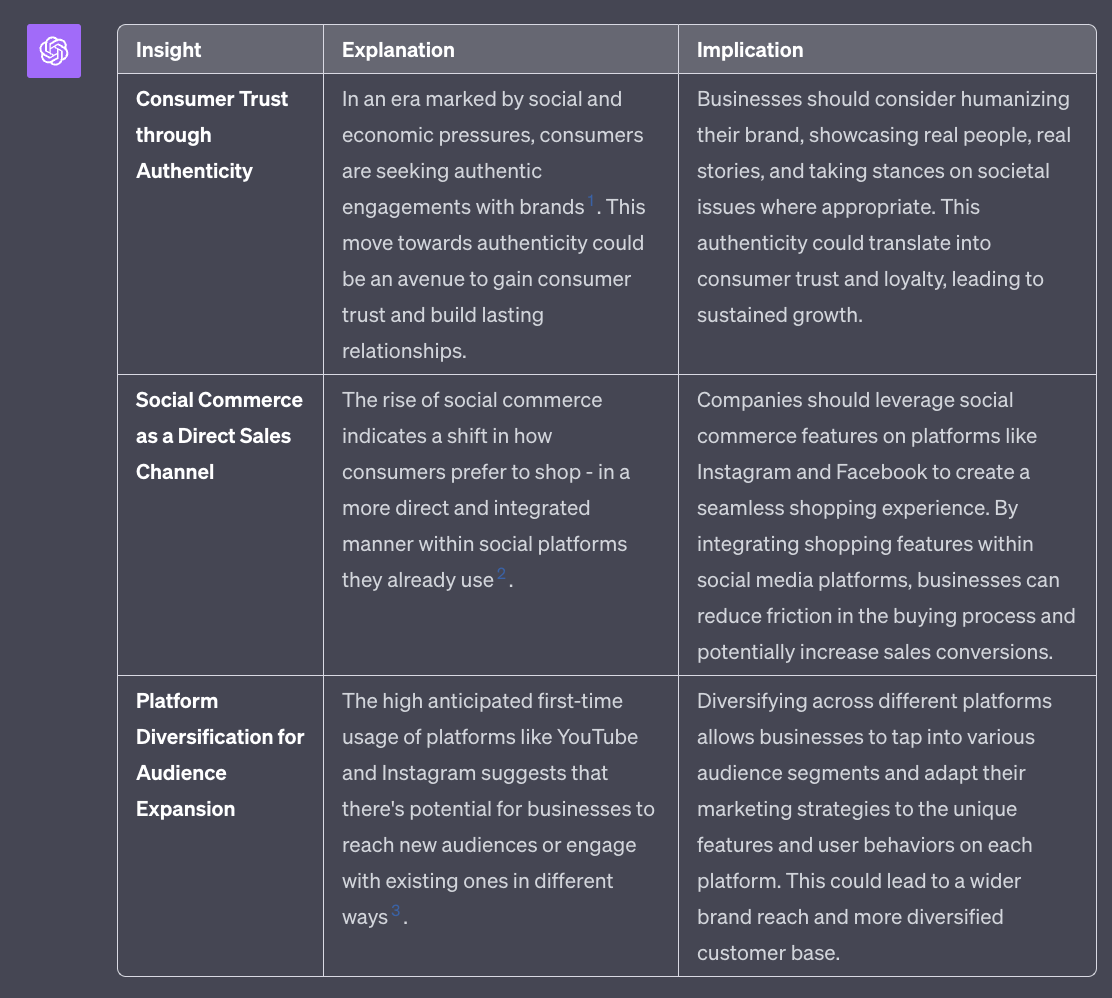This screenshot has height=998, width=1112.
Task: Click the Insight column header
Action: tap(168, 50)
